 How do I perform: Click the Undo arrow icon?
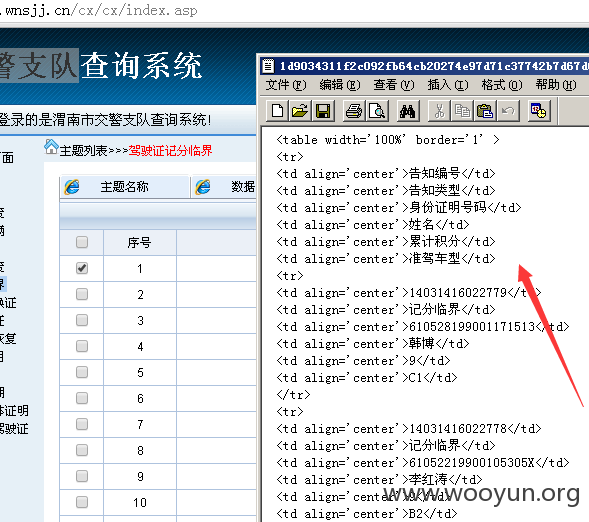[508, 111]
